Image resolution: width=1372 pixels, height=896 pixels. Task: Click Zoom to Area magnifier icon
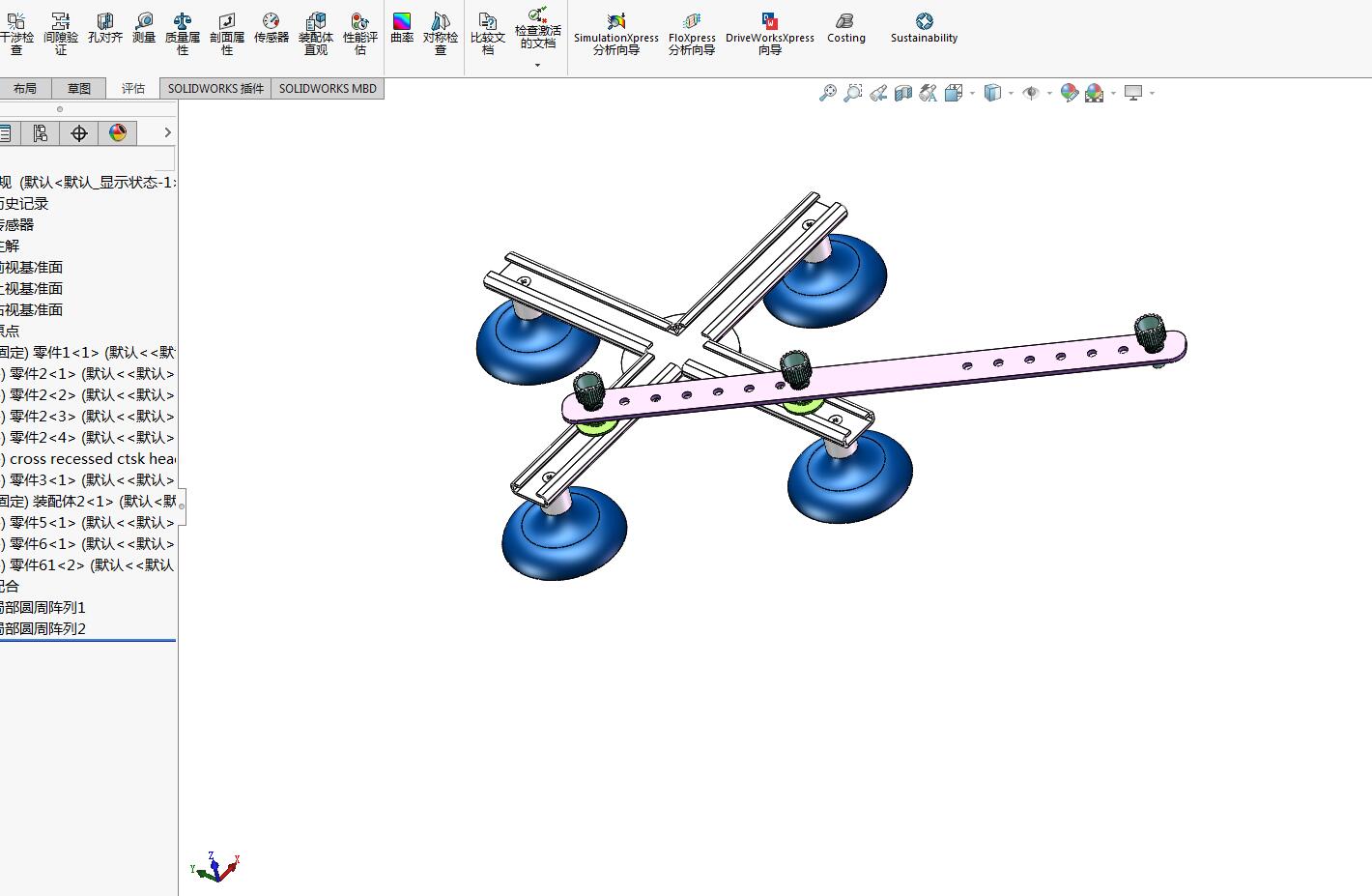853,93
